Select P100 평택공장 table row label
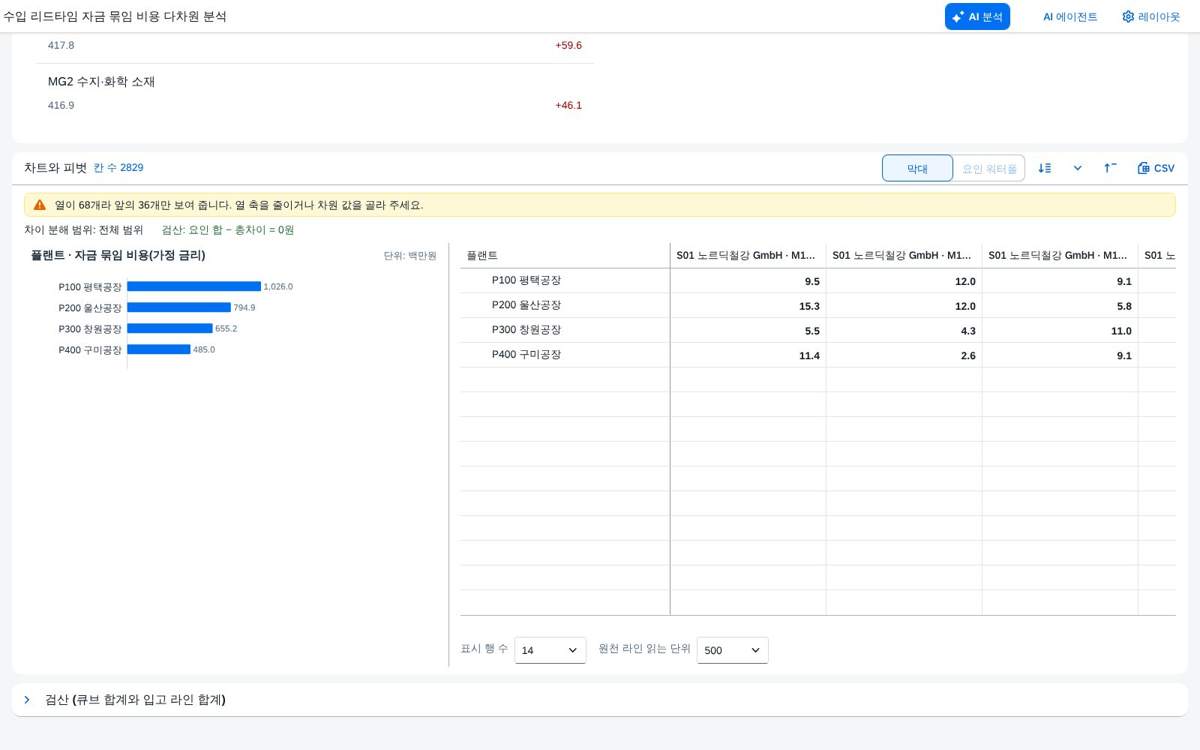Screen dimensions: 1200x750 526,280
